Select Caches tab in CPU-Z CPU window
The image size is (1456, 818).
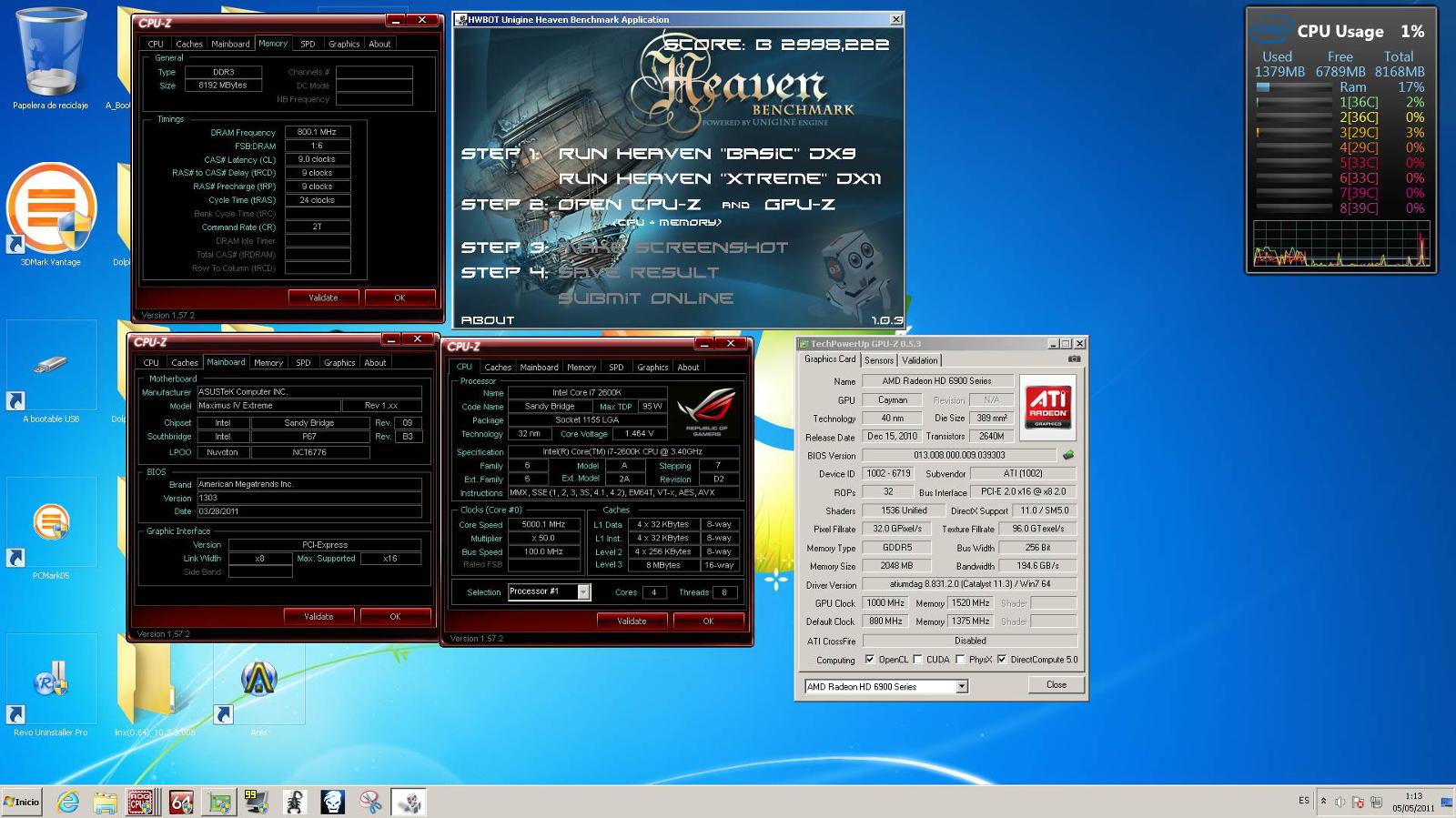click(x=498, y=368)
